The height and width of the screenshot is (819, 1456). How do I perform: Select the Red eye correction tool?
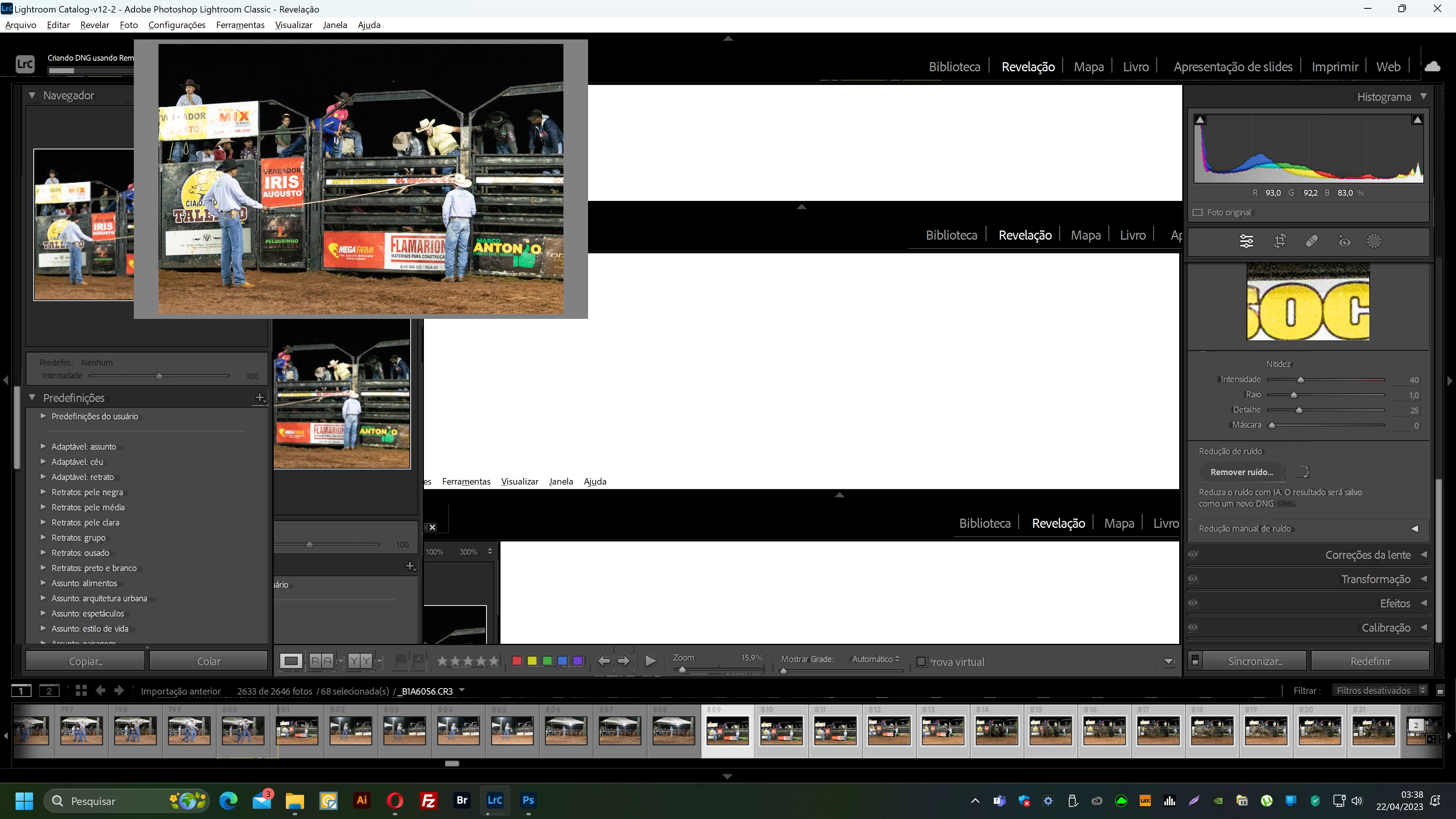point(1344,242)
